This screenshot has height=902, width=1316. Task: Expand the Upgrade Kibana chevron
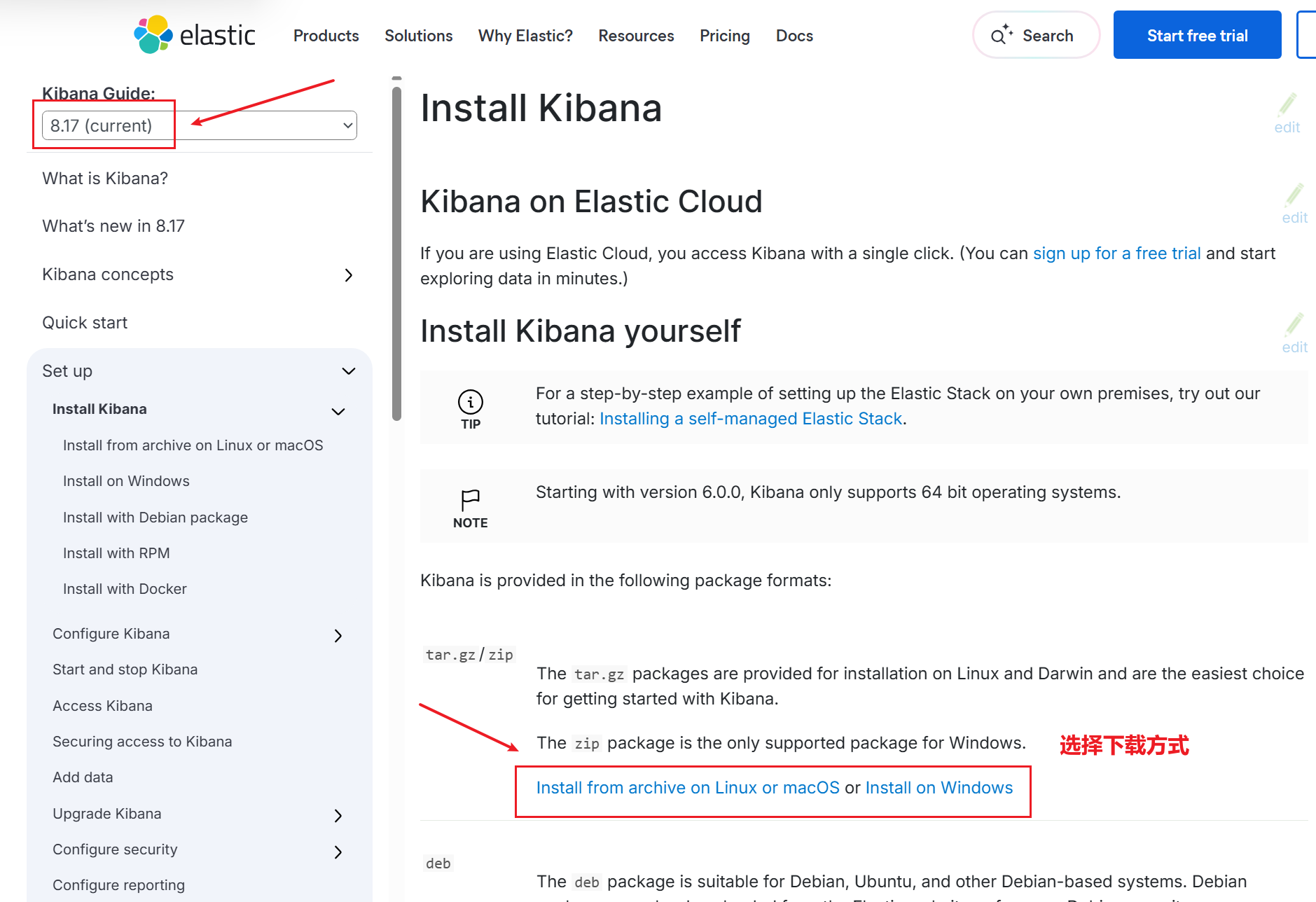[x=338, y=815]
